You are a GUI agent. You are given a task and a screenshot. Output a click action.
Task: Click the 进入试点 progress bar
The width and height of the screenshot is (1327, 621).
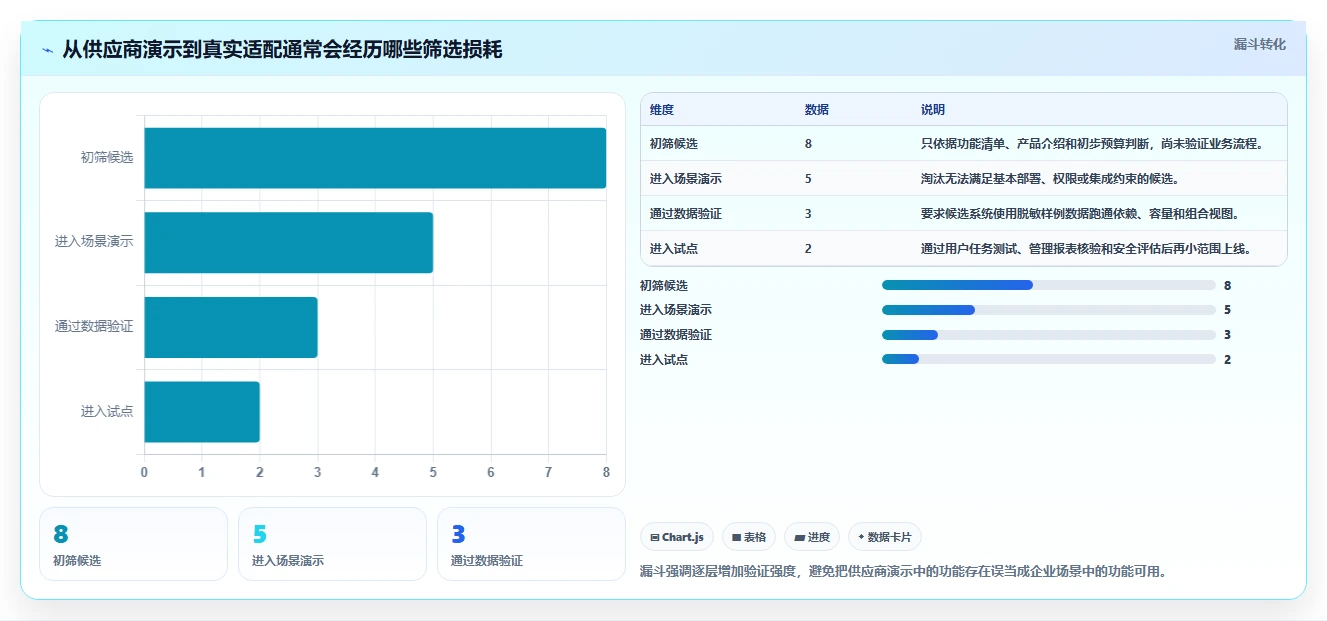tap(1049, 359)
